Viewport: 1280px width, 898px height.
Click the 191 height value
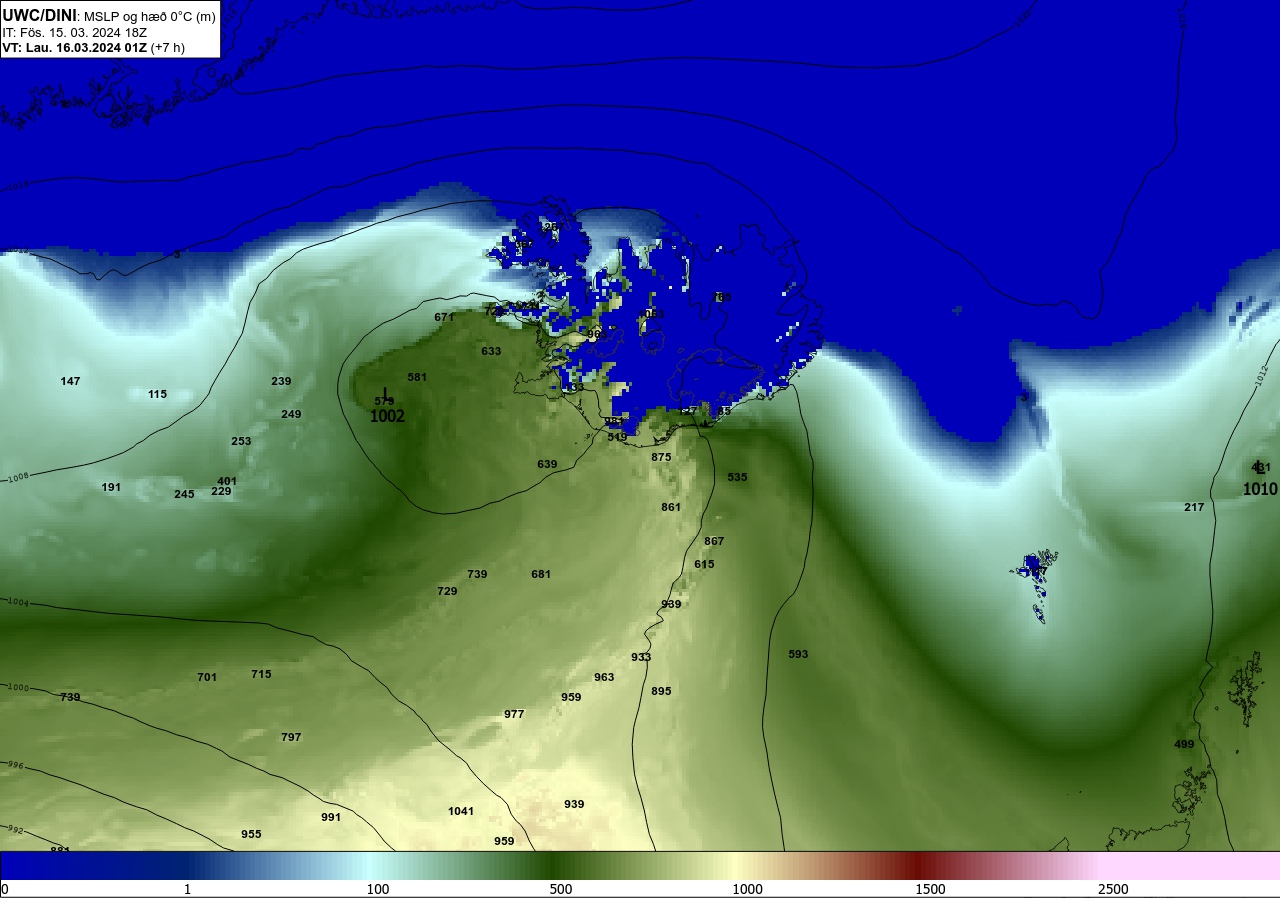pyautogui.click(x=111, y=487)
